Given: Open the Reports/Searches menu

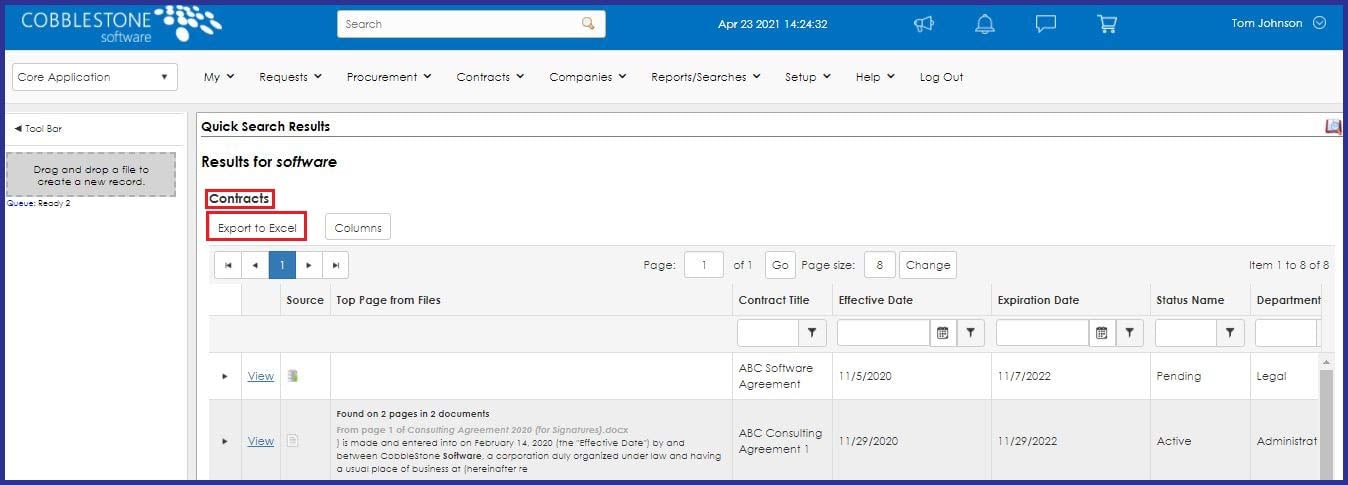Looking at the screenshot, I should [x=706, y=77].
